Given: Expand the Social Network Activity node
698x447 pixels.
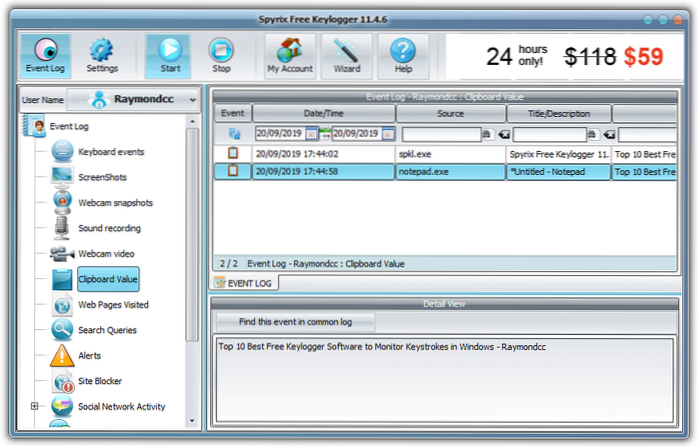Looking at the screenshot, I should [x=35, y=406].
